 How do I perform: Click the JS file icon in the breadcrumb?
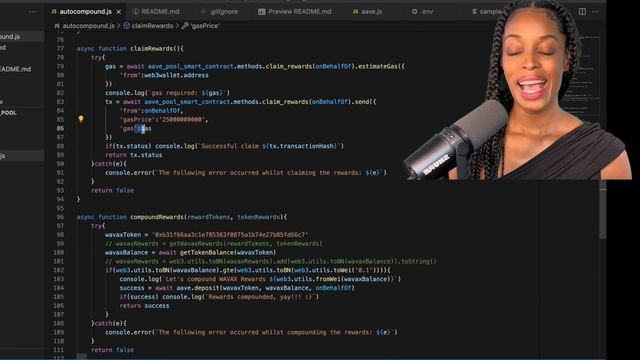[x=57, y=26]
